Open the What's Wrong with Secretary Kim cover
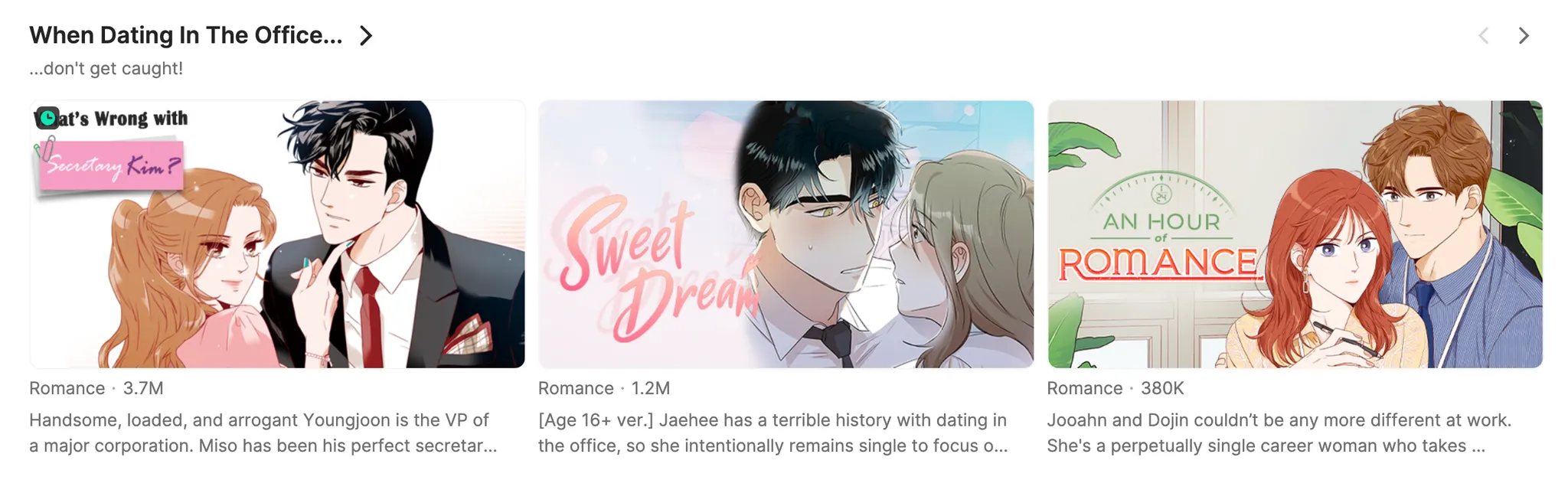Viewport: 1568px width, 480px height. 277,234
